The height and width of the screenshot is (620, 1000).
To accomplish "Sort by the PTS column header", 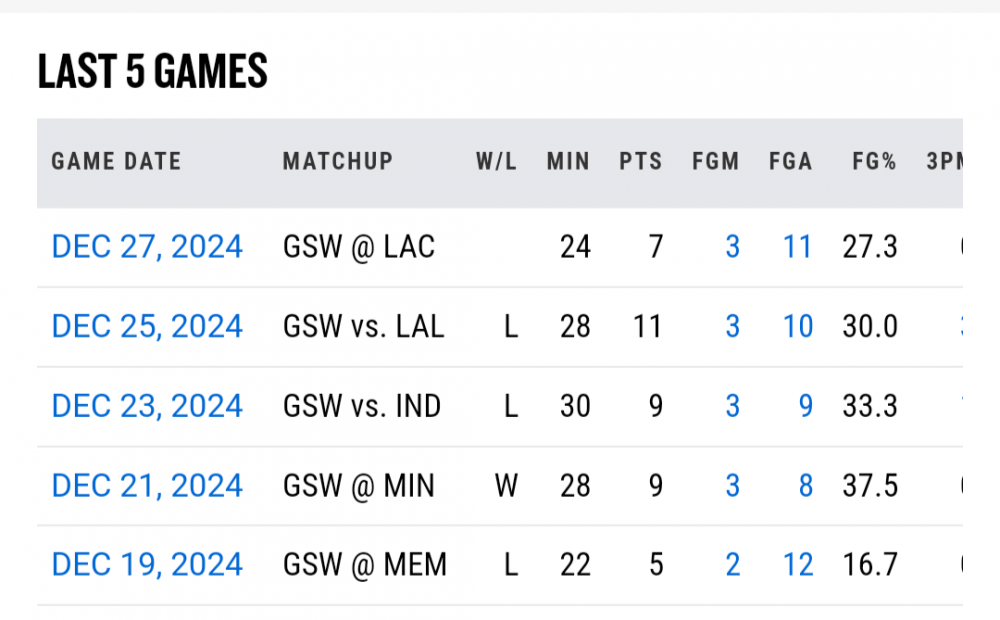I will [641, 162].
